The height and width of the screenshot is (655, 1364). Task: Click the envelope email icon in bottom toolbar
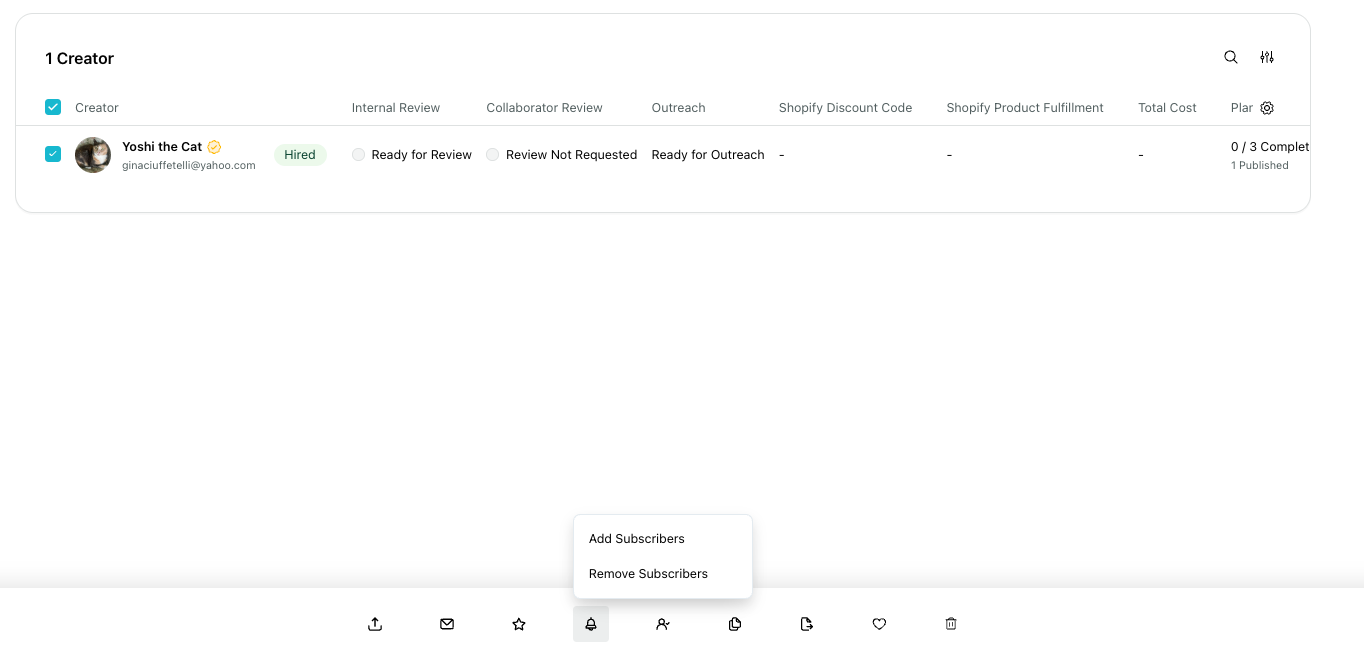tap(447, 624)
